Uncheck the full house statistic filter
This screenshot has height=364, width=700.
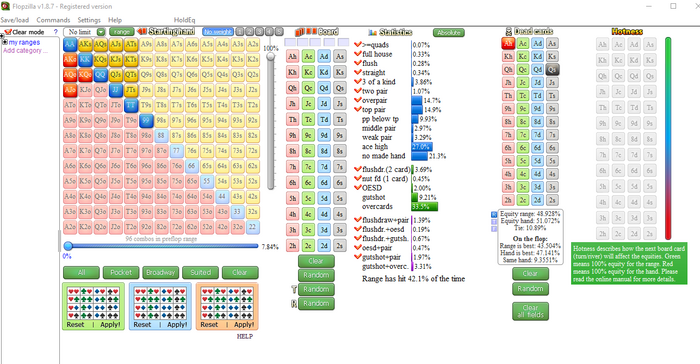point(358,54)
